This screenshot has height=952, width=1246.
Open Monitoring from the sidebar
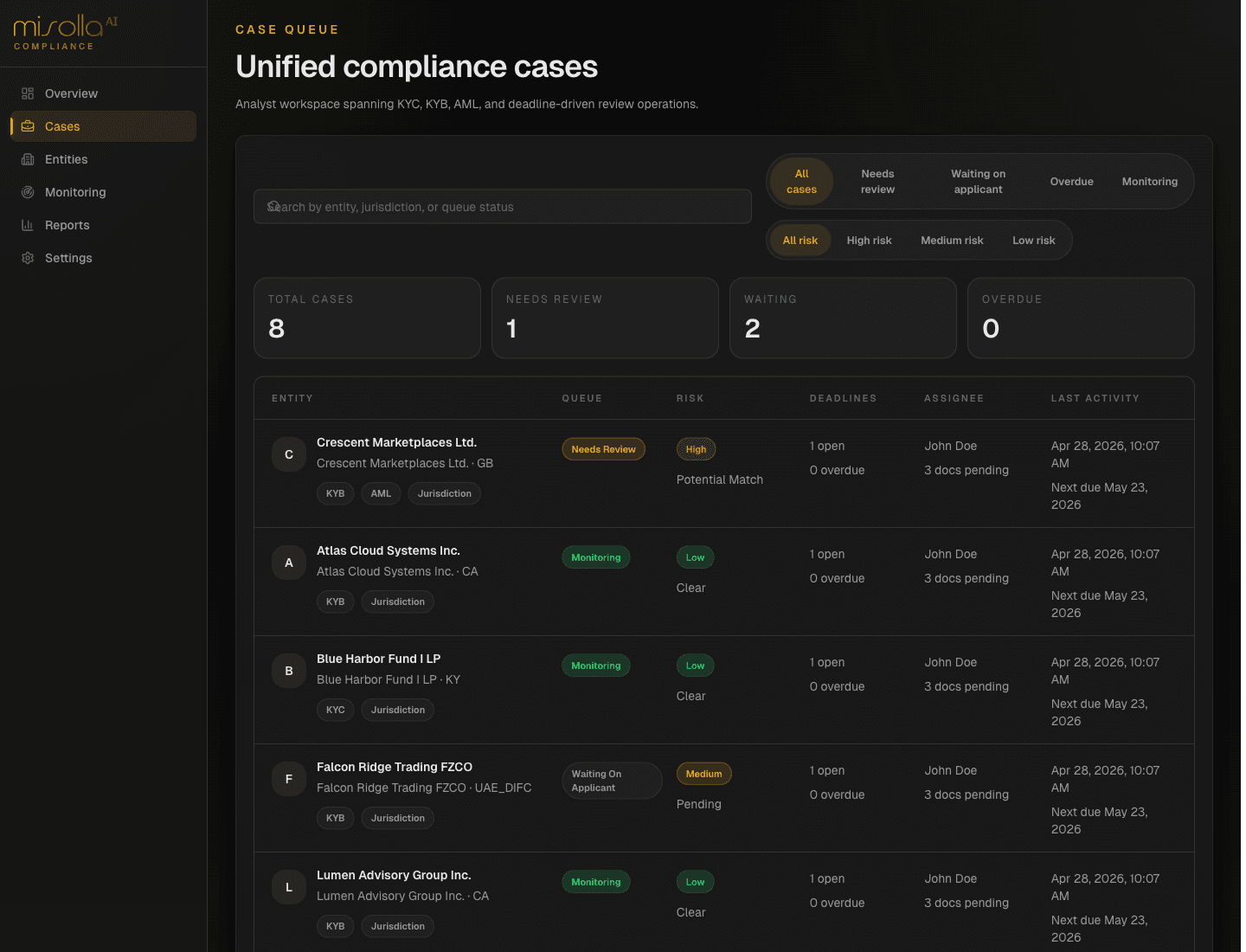pos(103,192)
